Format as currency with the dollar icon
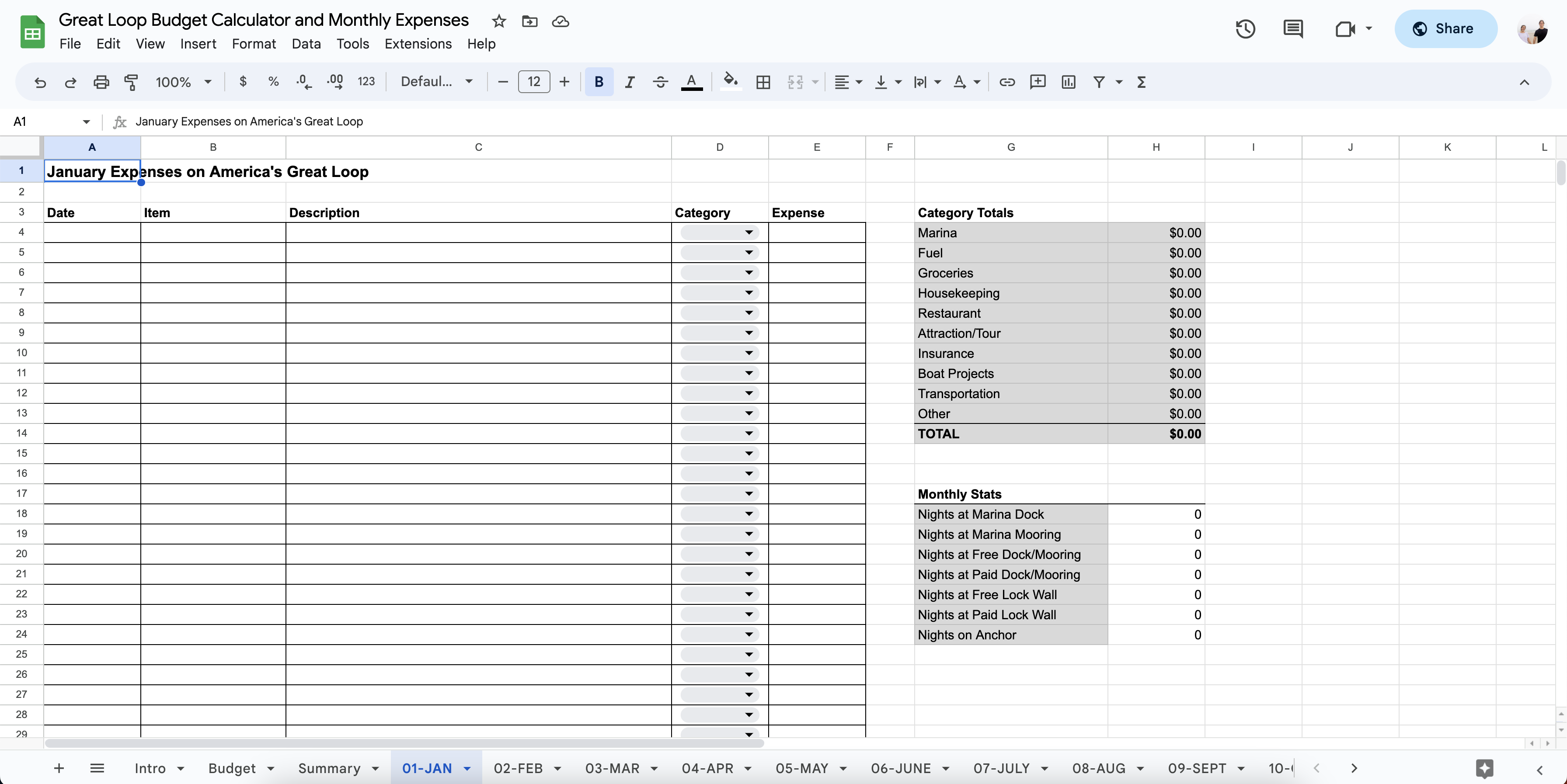This screenshot has width=1567, height=784. 243,81
